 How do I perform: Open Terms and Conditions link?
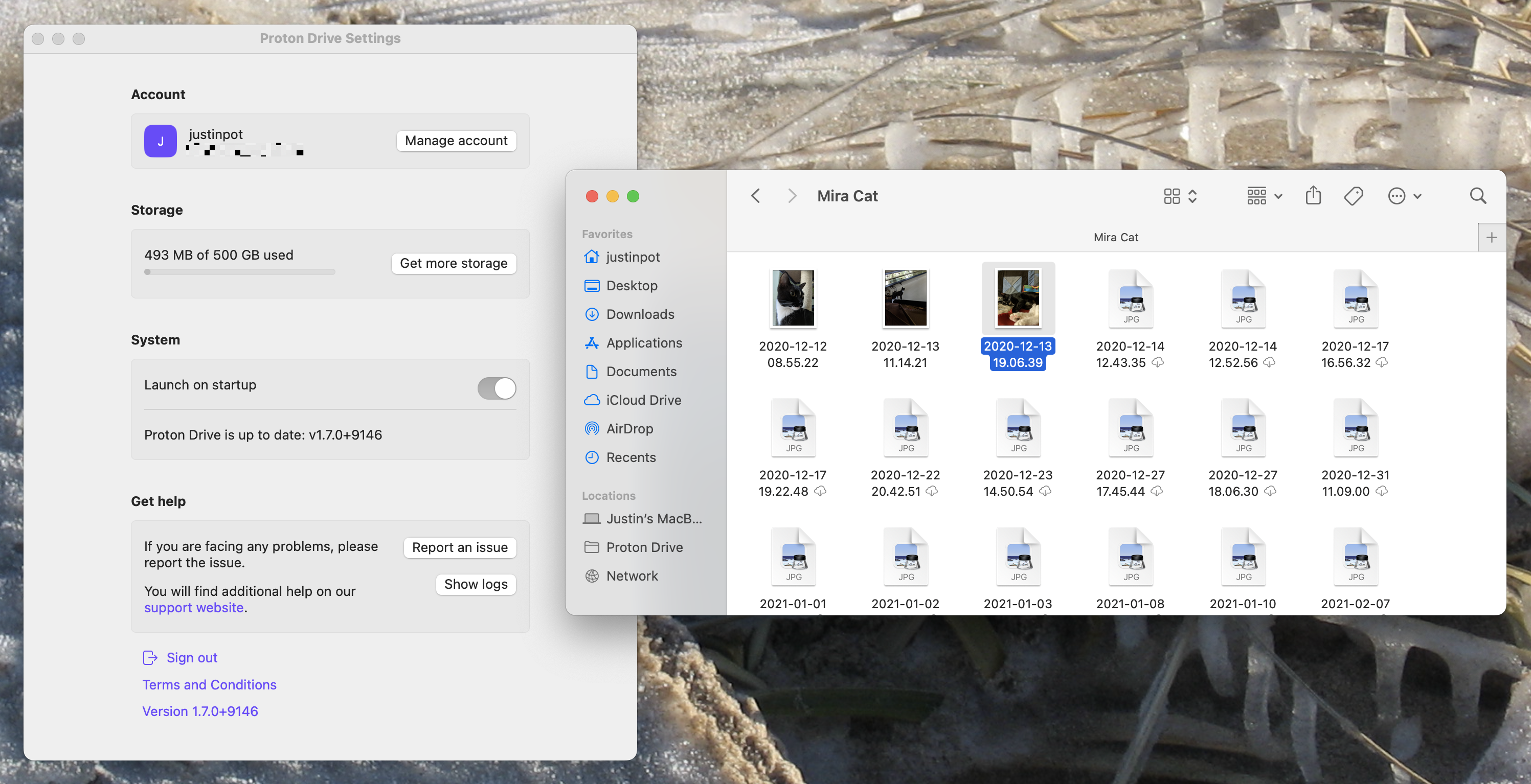(209, 684)
